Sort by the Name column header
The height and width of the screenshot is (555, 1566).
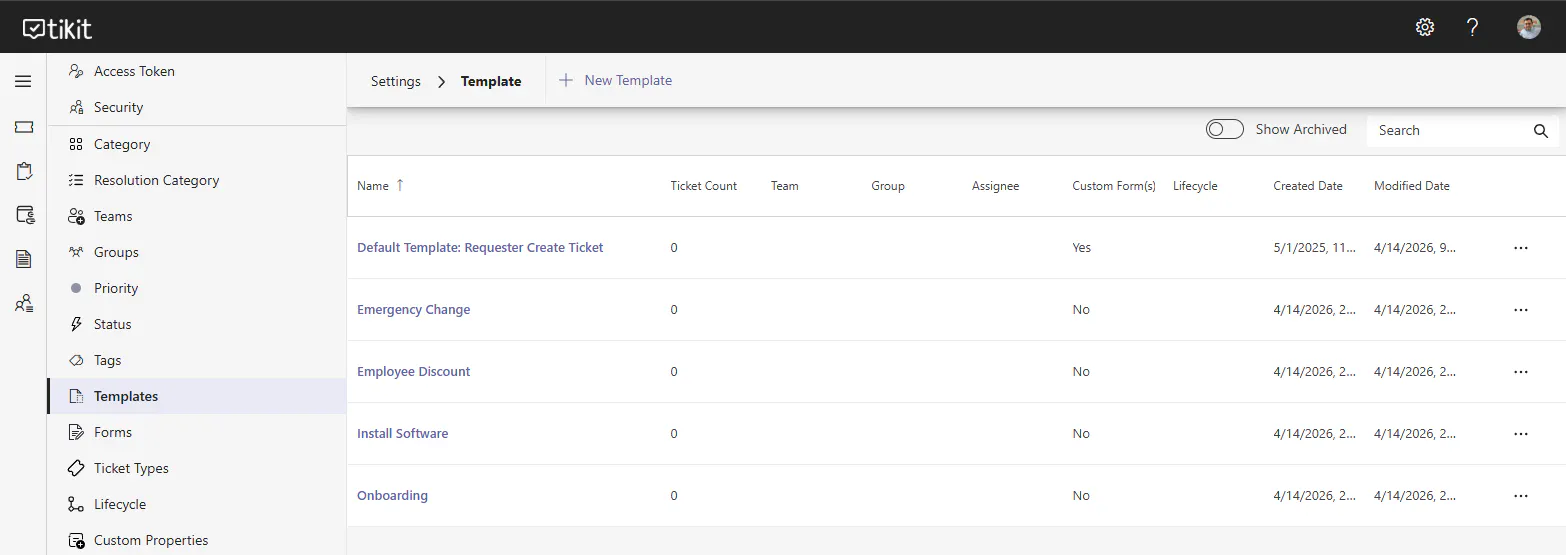click(x=373, y=186)
